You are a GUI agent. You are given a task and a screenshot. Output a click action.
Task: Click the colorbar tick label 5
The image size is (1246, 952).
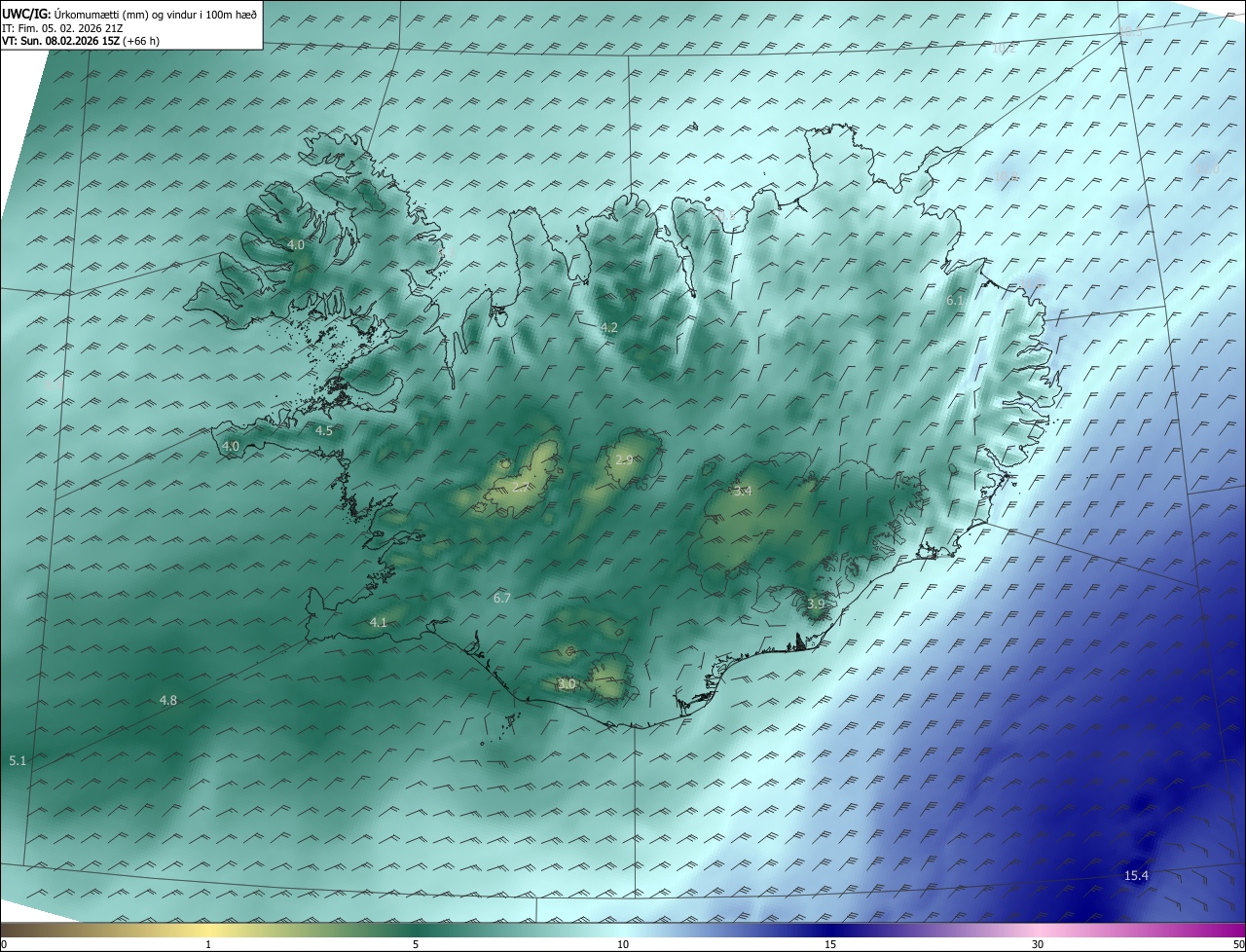[x=416, y=944]
